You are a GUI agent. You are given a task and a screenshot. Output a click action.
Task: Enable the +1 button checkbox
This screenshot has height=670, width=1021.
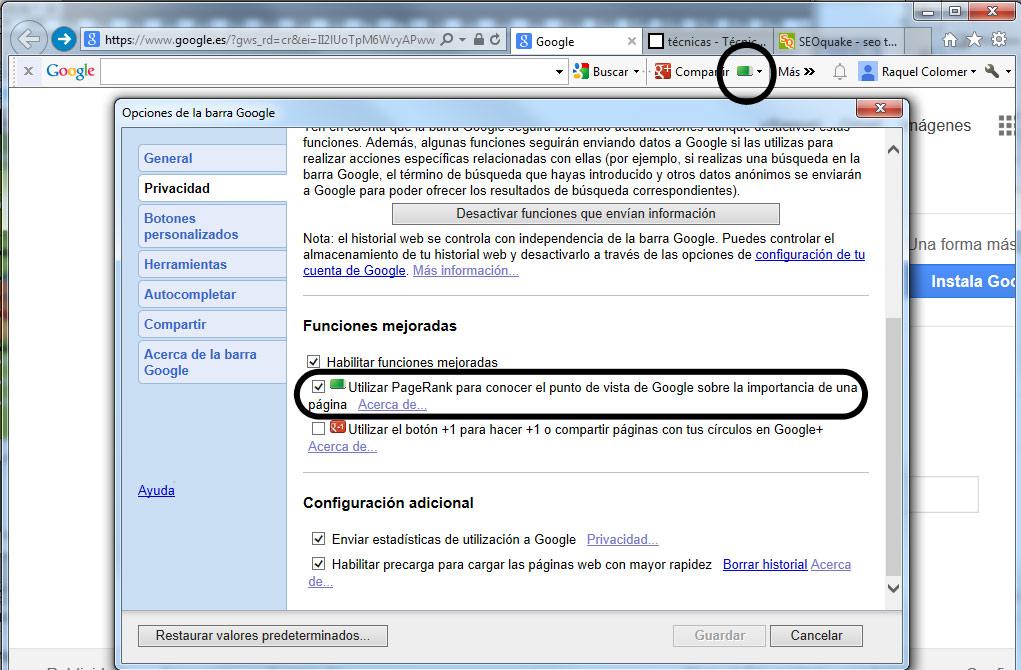pyautogui.click(x=319, y=426)
